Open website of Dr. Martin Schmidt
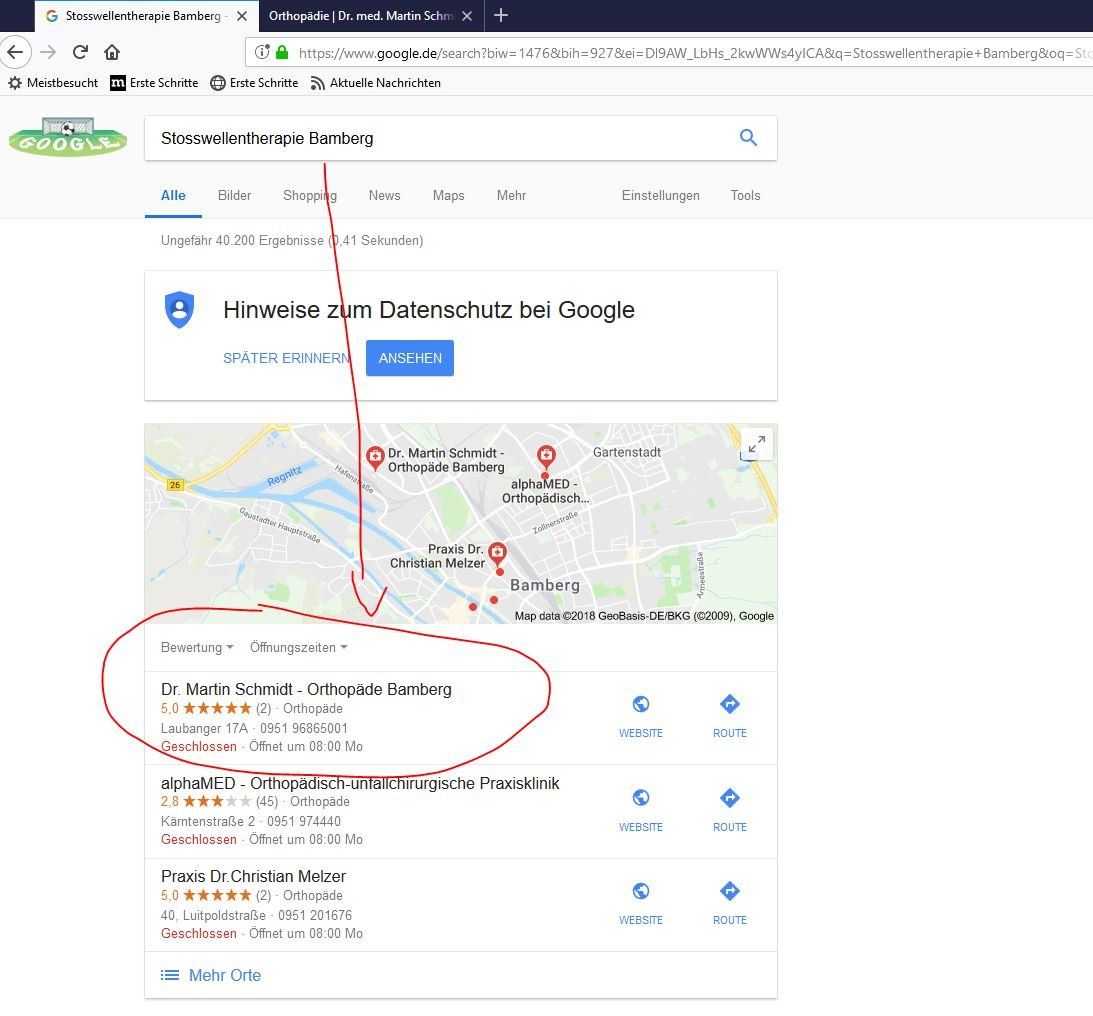The width and height of the screenshot is (1093, 1016). (641, 716)
